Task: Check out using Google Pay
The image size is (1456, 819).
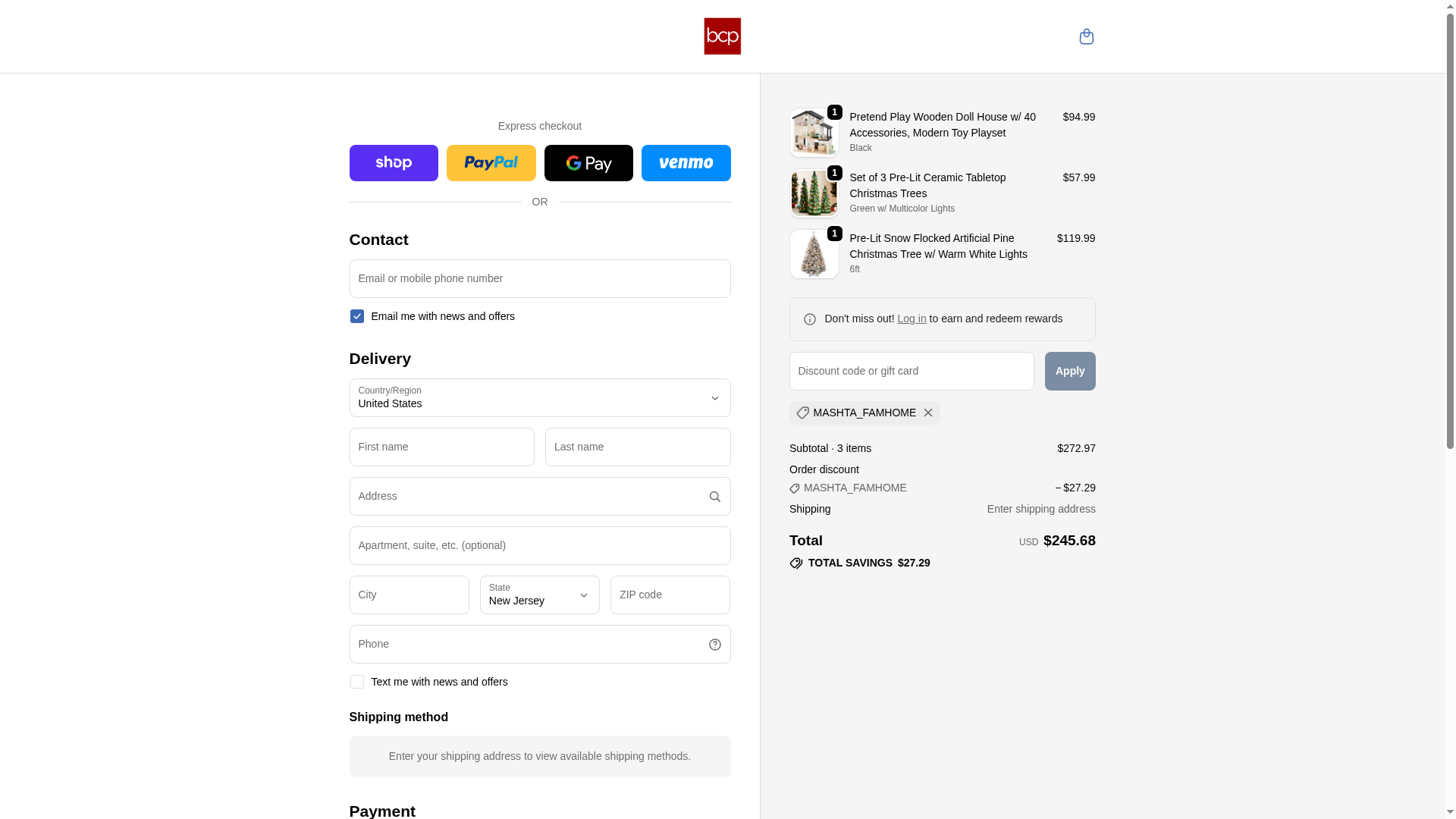Action: pyautogui.click(x=588, y=163)
